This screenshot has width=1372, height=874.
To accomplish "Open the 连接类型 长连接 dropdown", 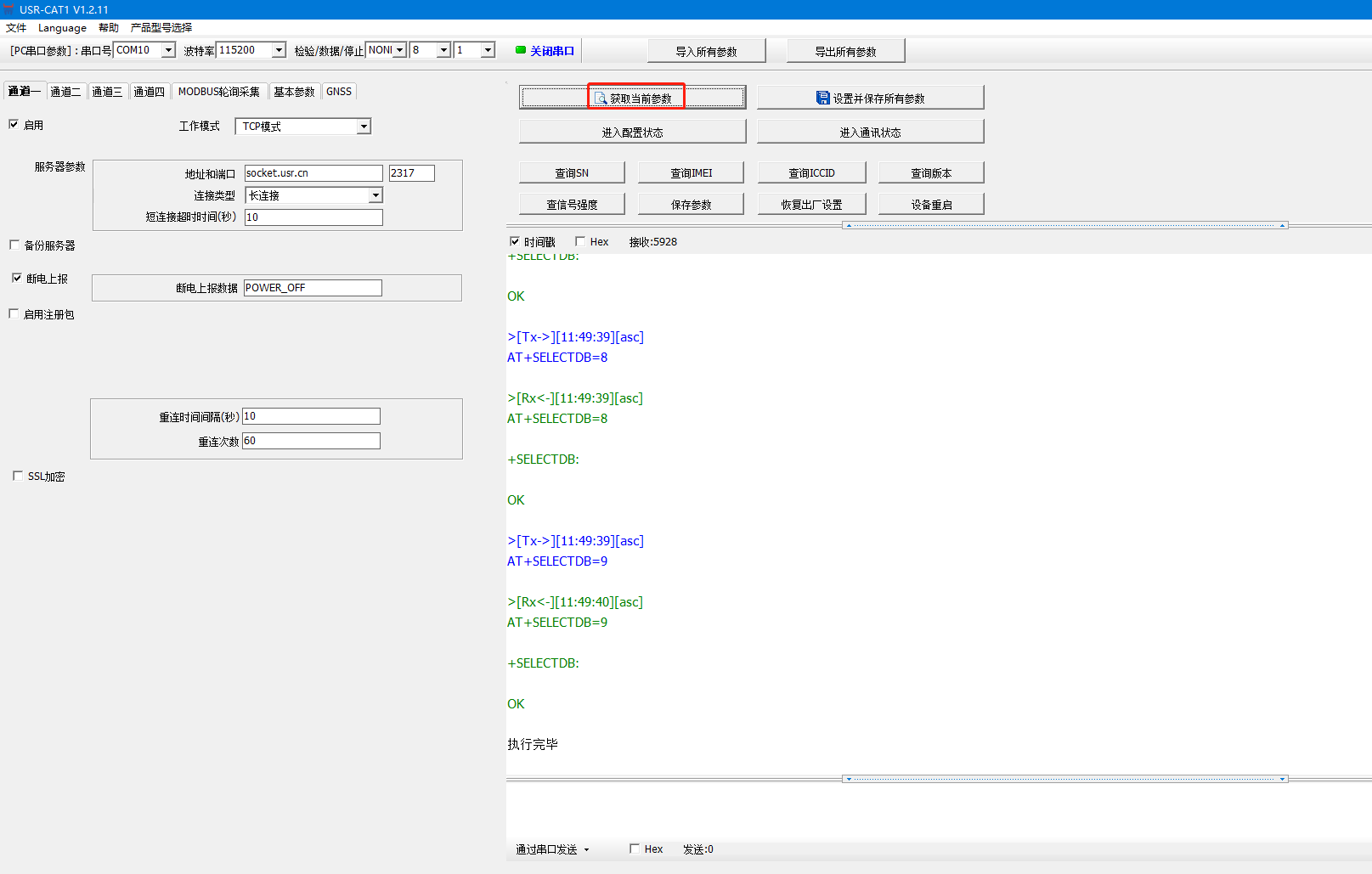I will 375,195.
